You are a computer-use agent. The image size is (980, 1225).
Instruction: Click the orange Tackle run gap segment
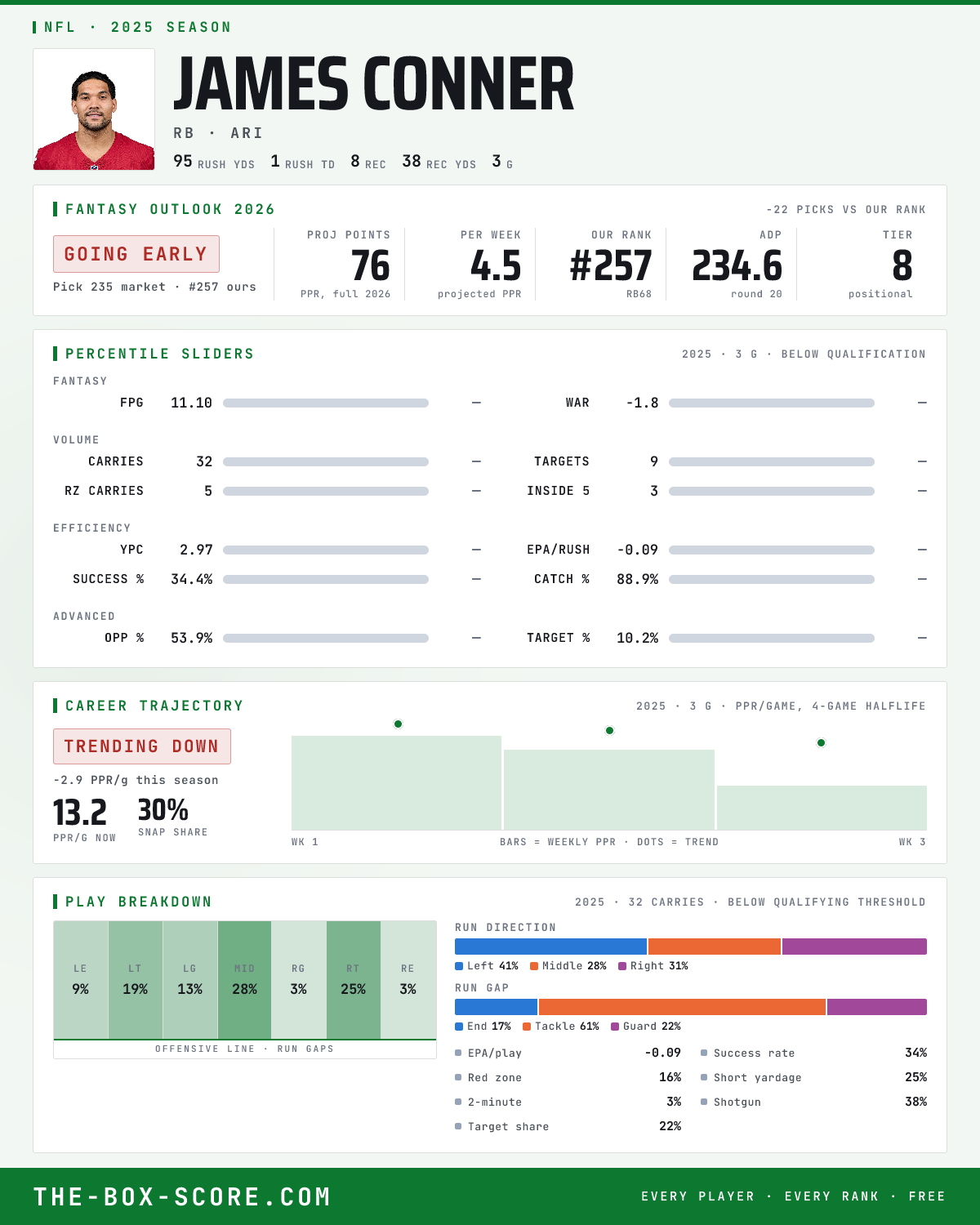(682, 1007)
